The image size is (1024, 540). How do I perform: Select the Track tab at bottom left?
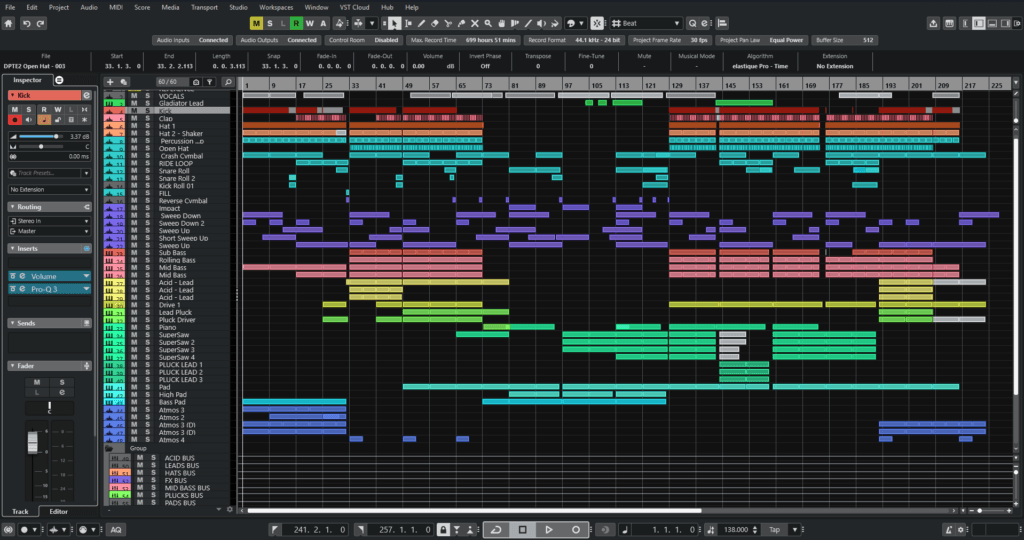(x=20, y=512)
